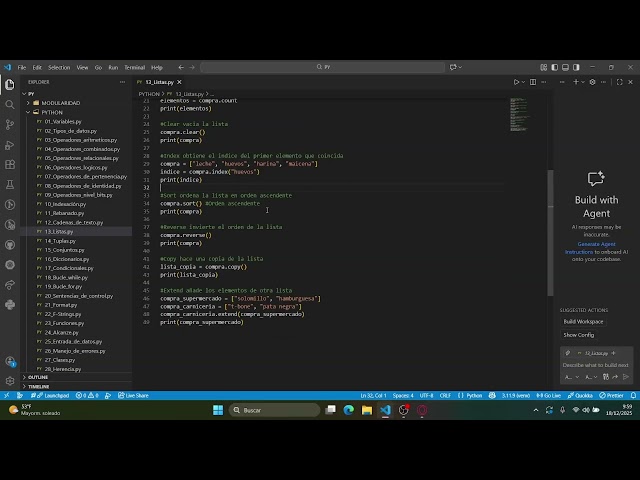Open the chat model picker dropdown
Viewport: 640px width, 480px height.
click(x=591, y=377)
